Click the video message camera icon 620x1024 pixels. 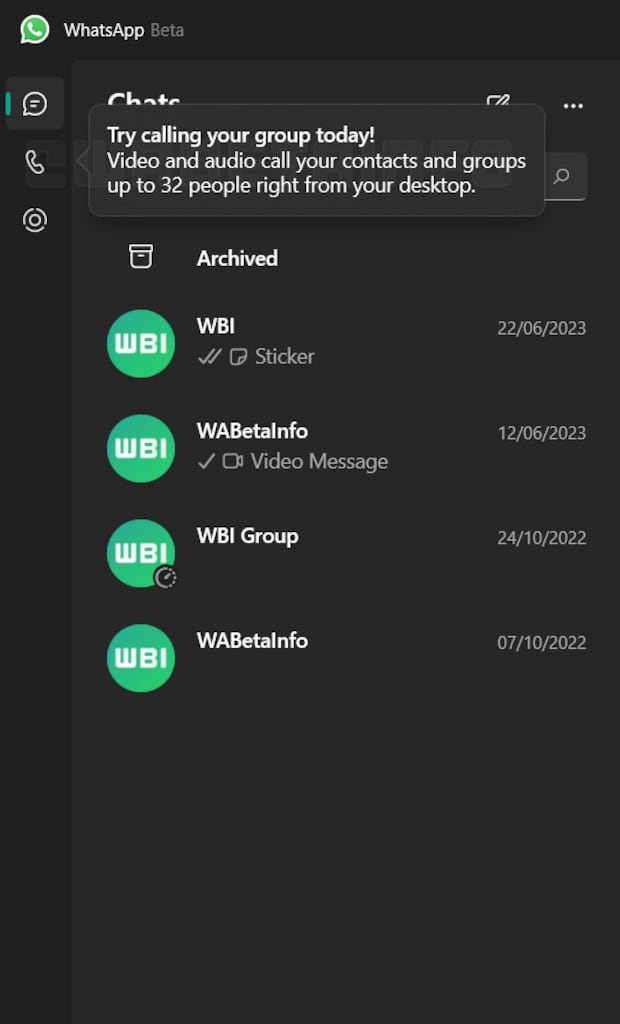click(233, 462)
